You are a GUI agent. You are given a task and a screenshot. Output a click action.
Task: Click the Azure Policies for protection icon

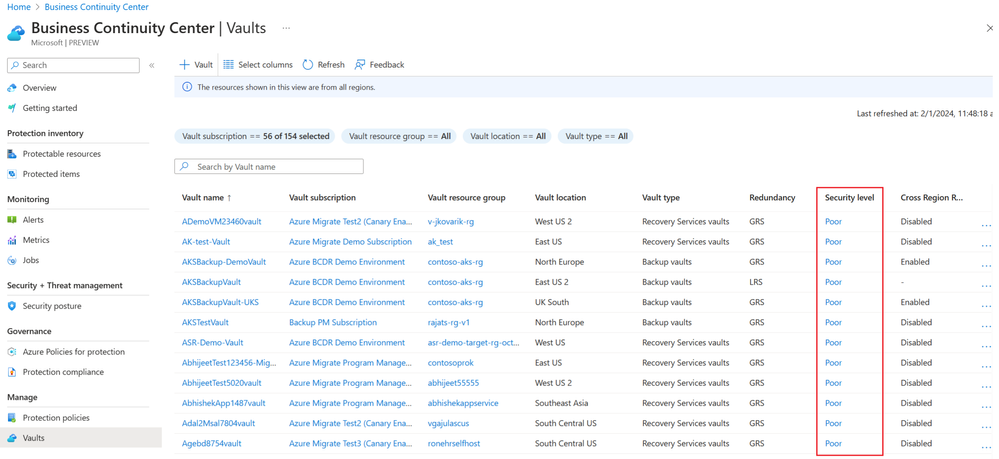[11, 352]
